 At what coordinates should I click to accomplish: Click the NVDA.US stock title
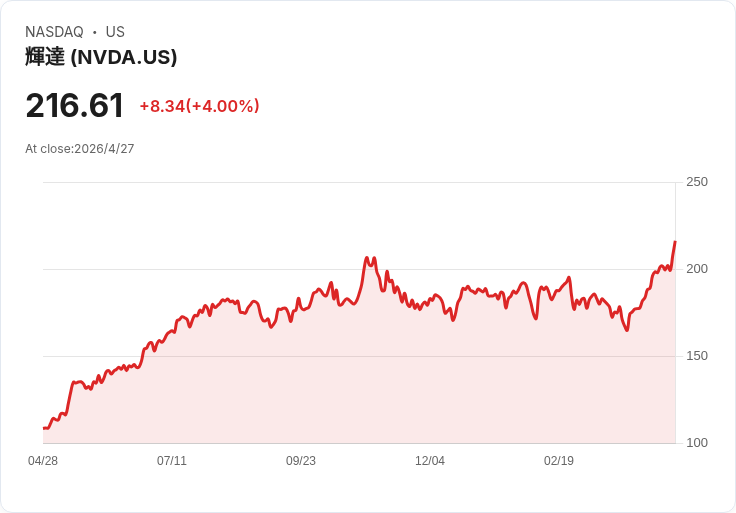(x=101, y=57)
